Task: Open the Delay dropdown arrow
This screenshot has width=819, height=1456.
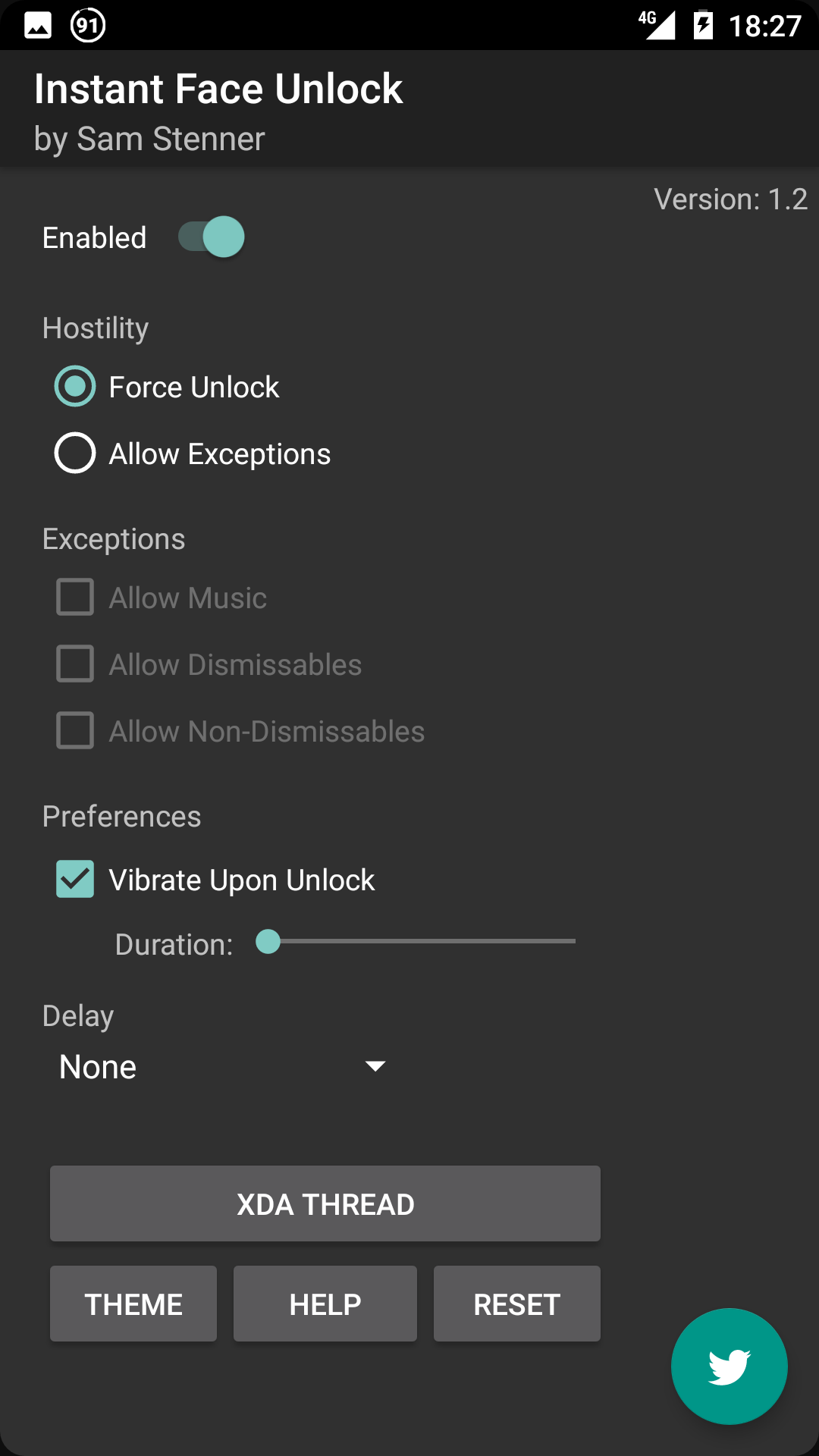Action: tap(375, 1066)
